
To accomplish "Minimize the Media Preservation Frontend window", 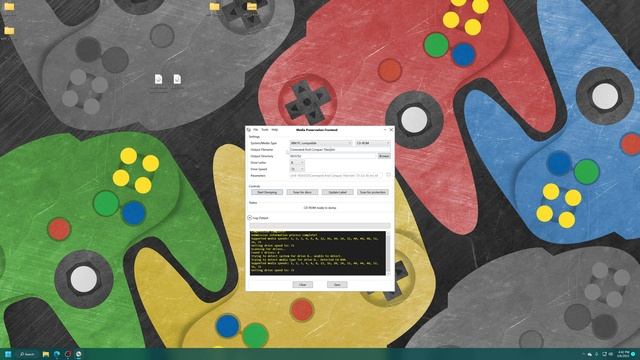I will 384,130.
